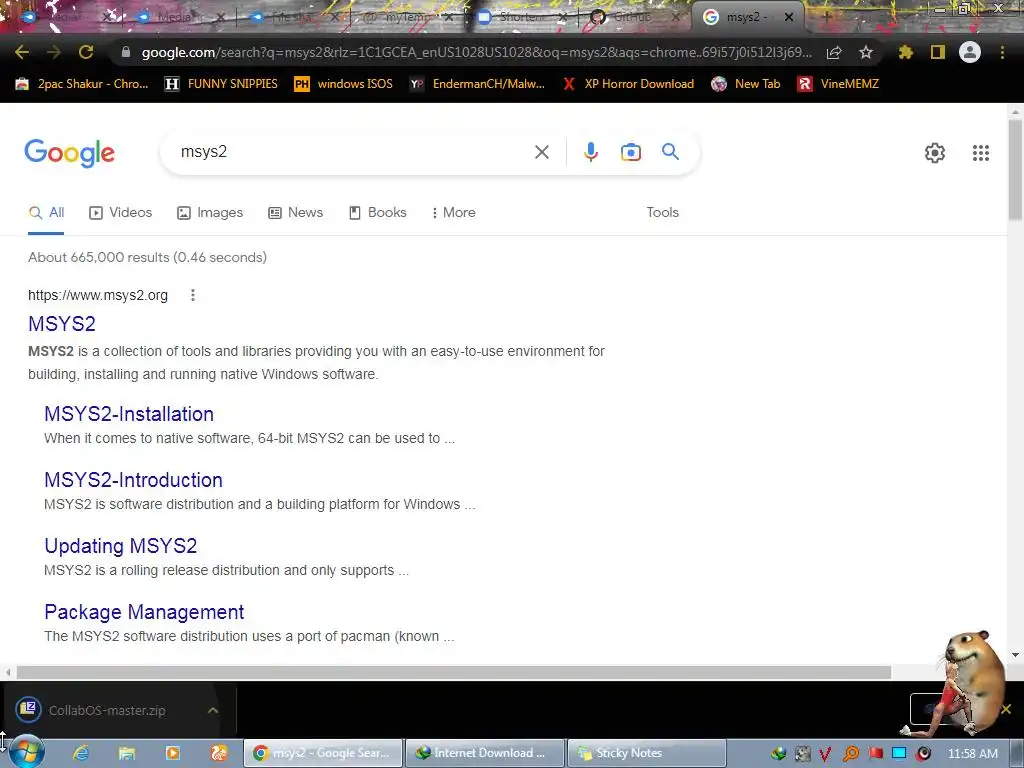Switch to the News tab
Image resolution: width=1024 pixels, height=768 pixels.
[x=296, y=212]
